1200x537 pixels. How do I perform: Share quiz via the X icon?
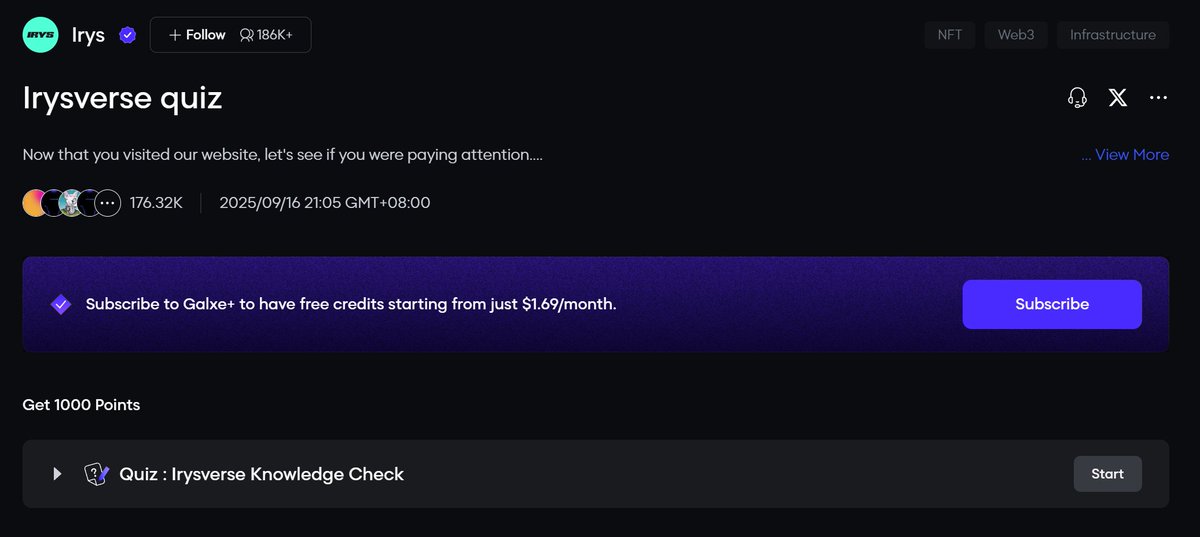tap(1118, 98)
